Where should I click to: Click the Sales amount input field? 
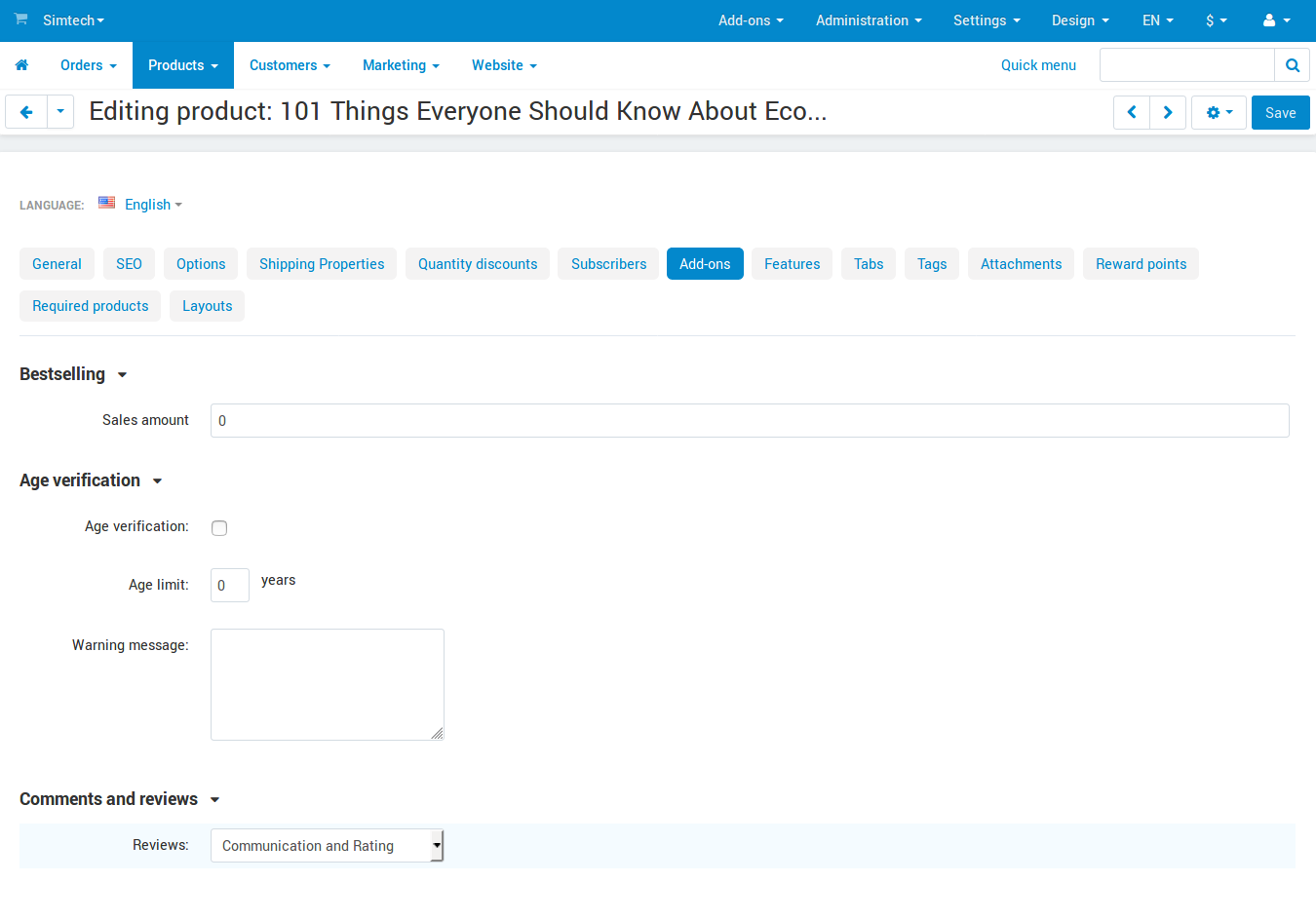(750, 421)
